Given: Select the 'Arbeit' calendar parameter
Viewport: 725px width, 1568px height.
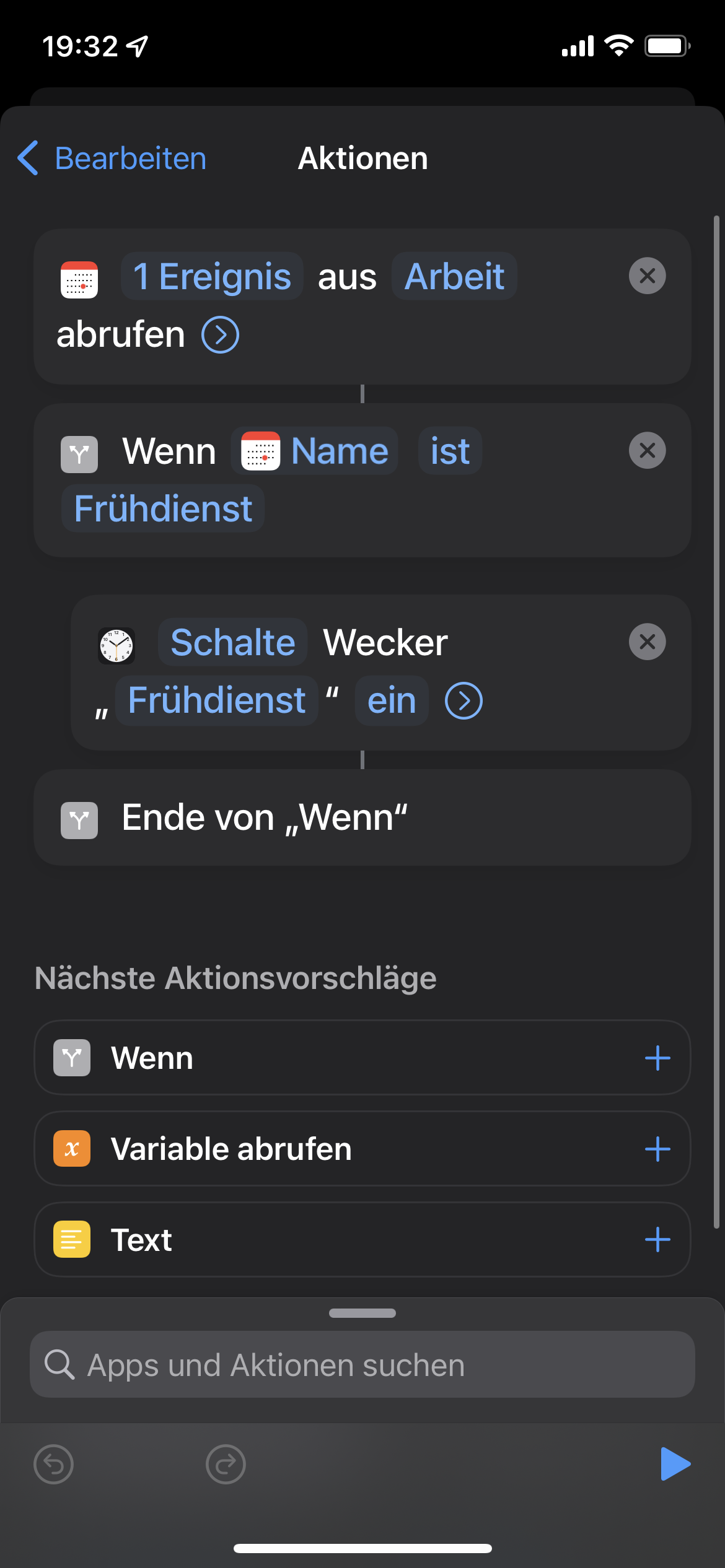Looking at the screenshot, I should click(x=454, y=276).
